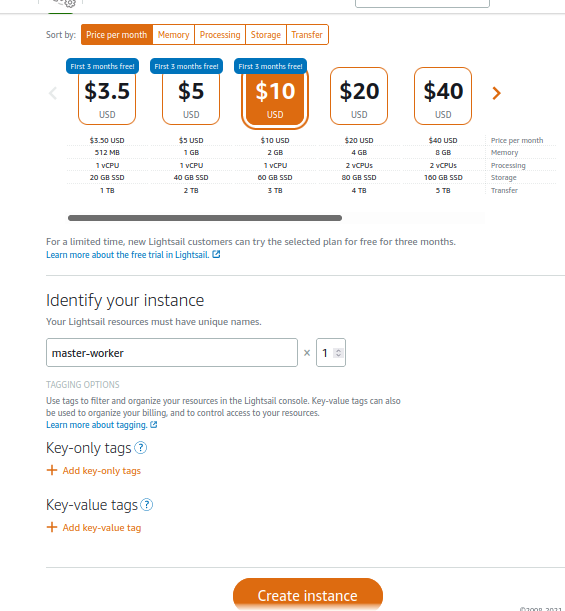Show previous plans with left chevron
This screenshot has width=565, height=611.
point(53,93)
